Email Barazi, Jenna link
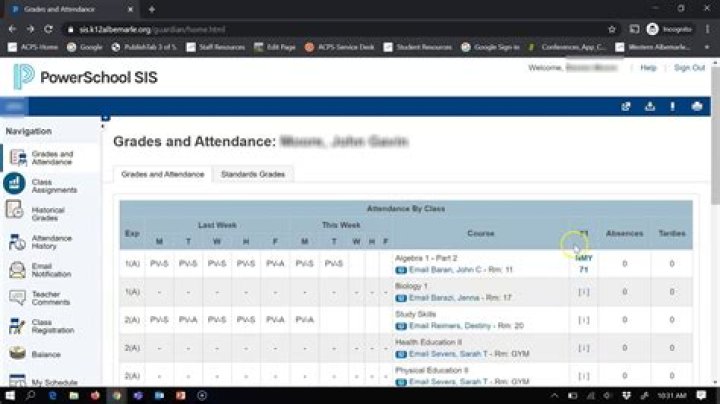Viewport: 720px width, 404px height. click(460, 298)
